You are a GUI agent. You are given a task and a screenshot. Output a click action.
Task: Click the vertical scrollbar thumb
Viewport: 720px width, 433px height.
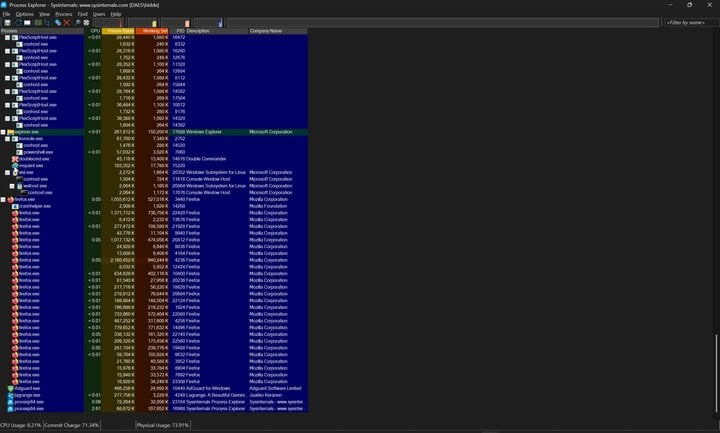coord(715,373)
